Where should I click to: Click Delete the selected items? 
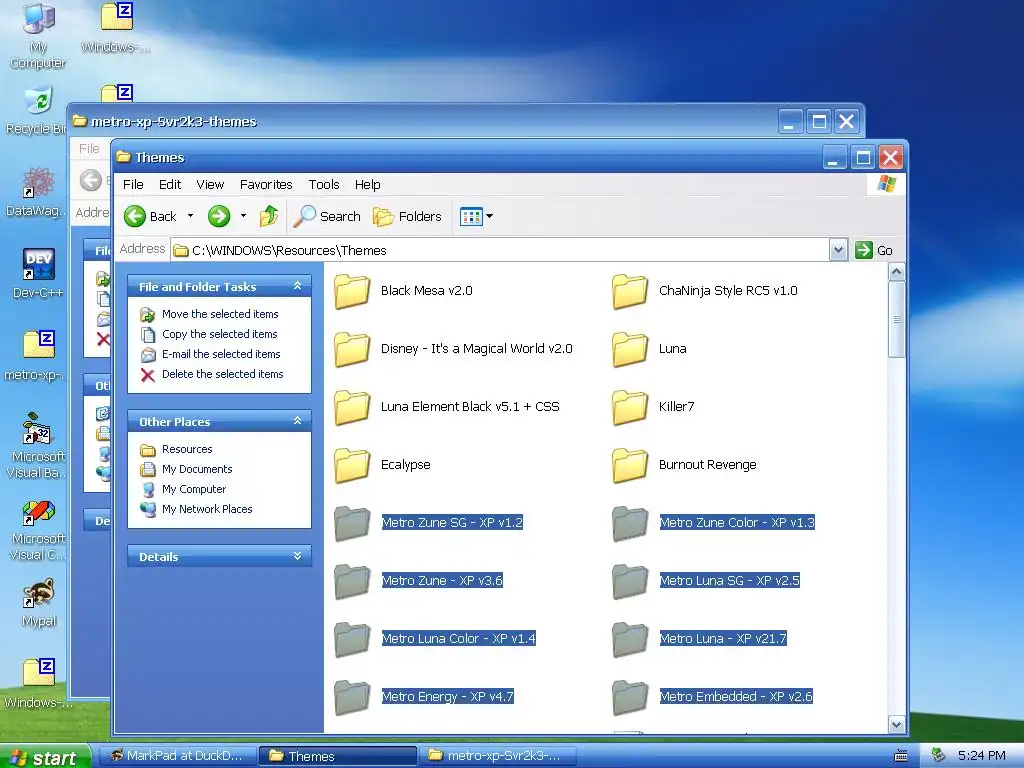click(x=212, y=374)
